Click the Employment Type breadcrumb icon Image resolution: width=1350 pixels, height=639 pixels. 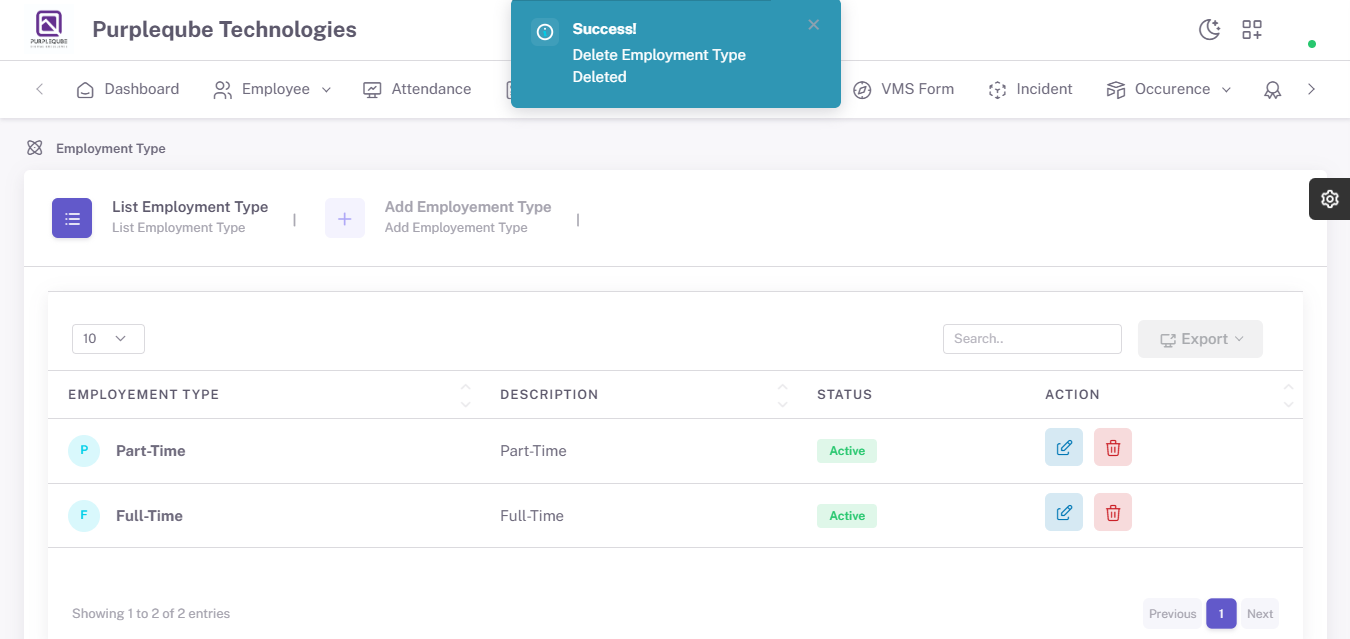(x=35, y=148)
